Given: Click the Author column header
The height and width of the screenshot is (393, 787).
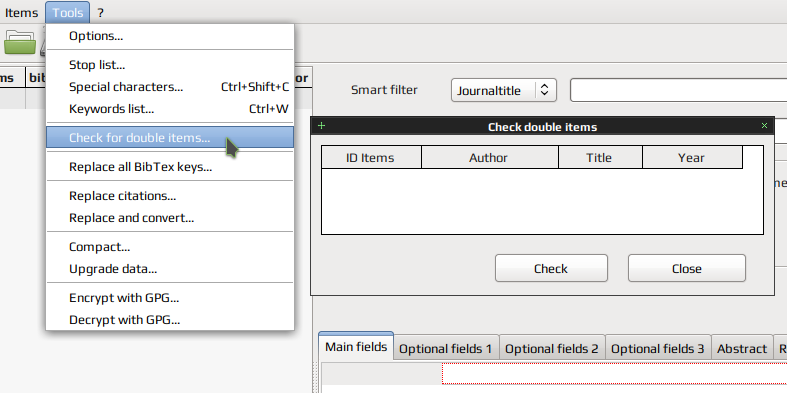Looking at the screenshot, I should (489, 158).
